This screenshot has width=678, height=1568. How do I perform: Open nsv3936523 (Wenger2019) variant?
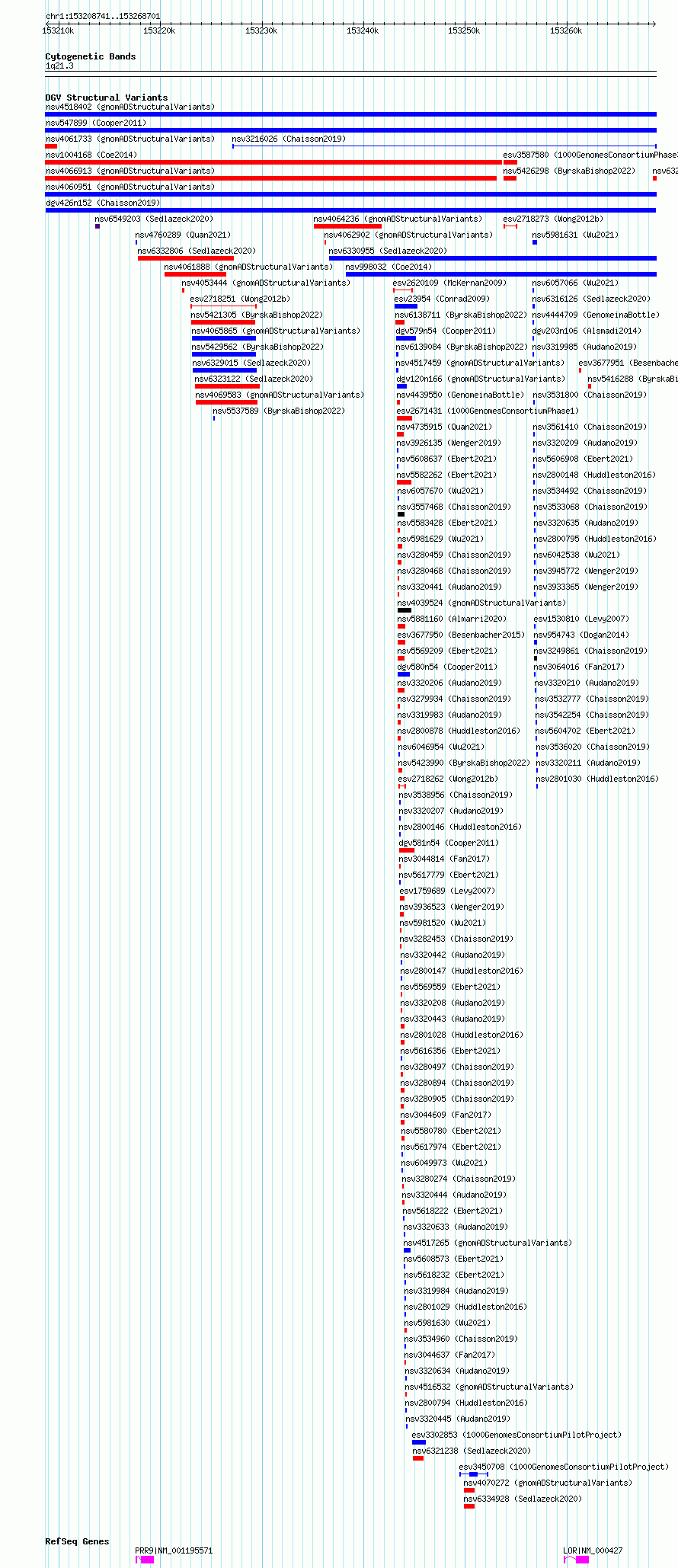coord(452,907)
